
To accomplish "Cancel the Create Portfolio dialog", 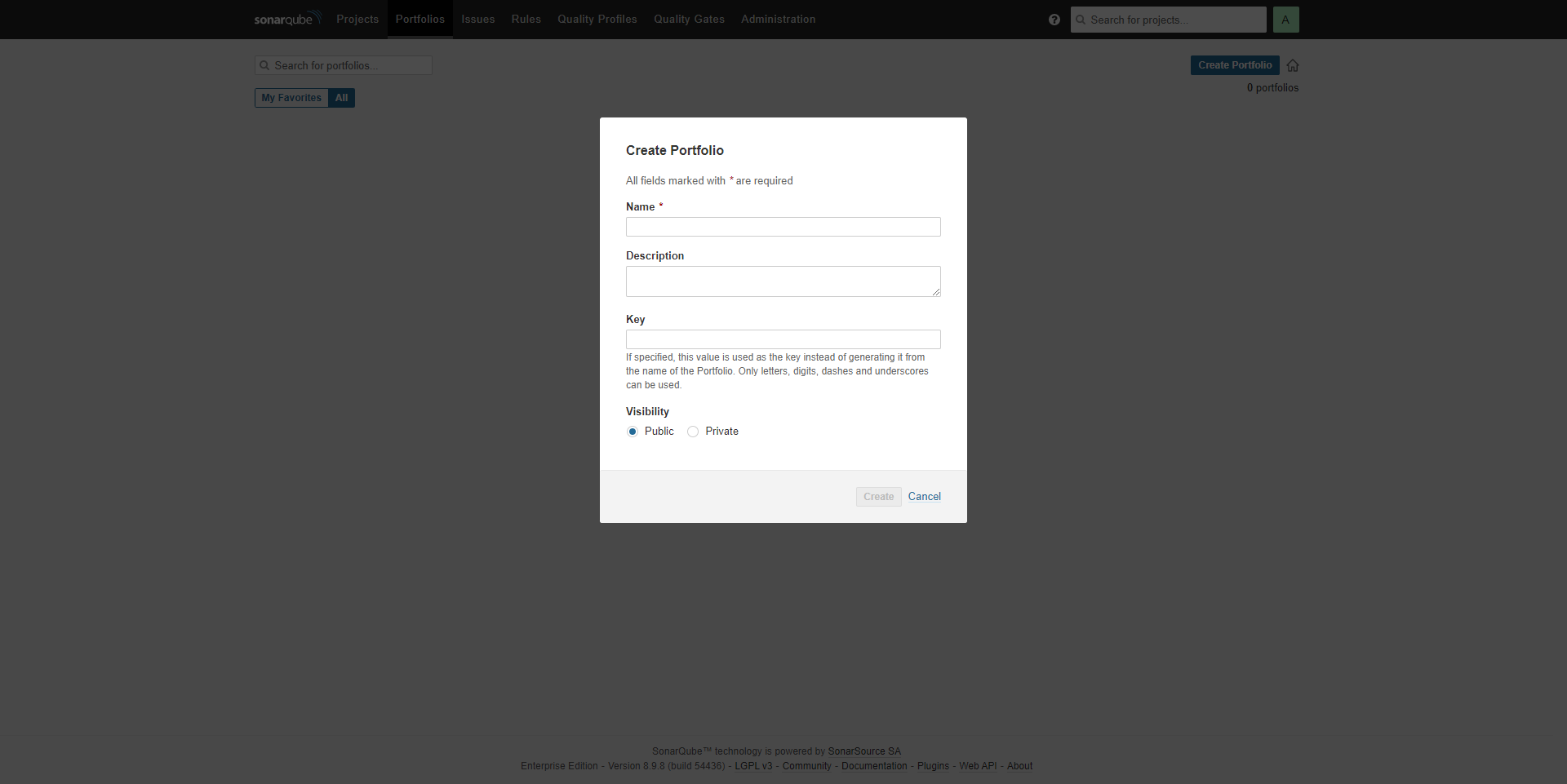I will click(x=924, y=497).
